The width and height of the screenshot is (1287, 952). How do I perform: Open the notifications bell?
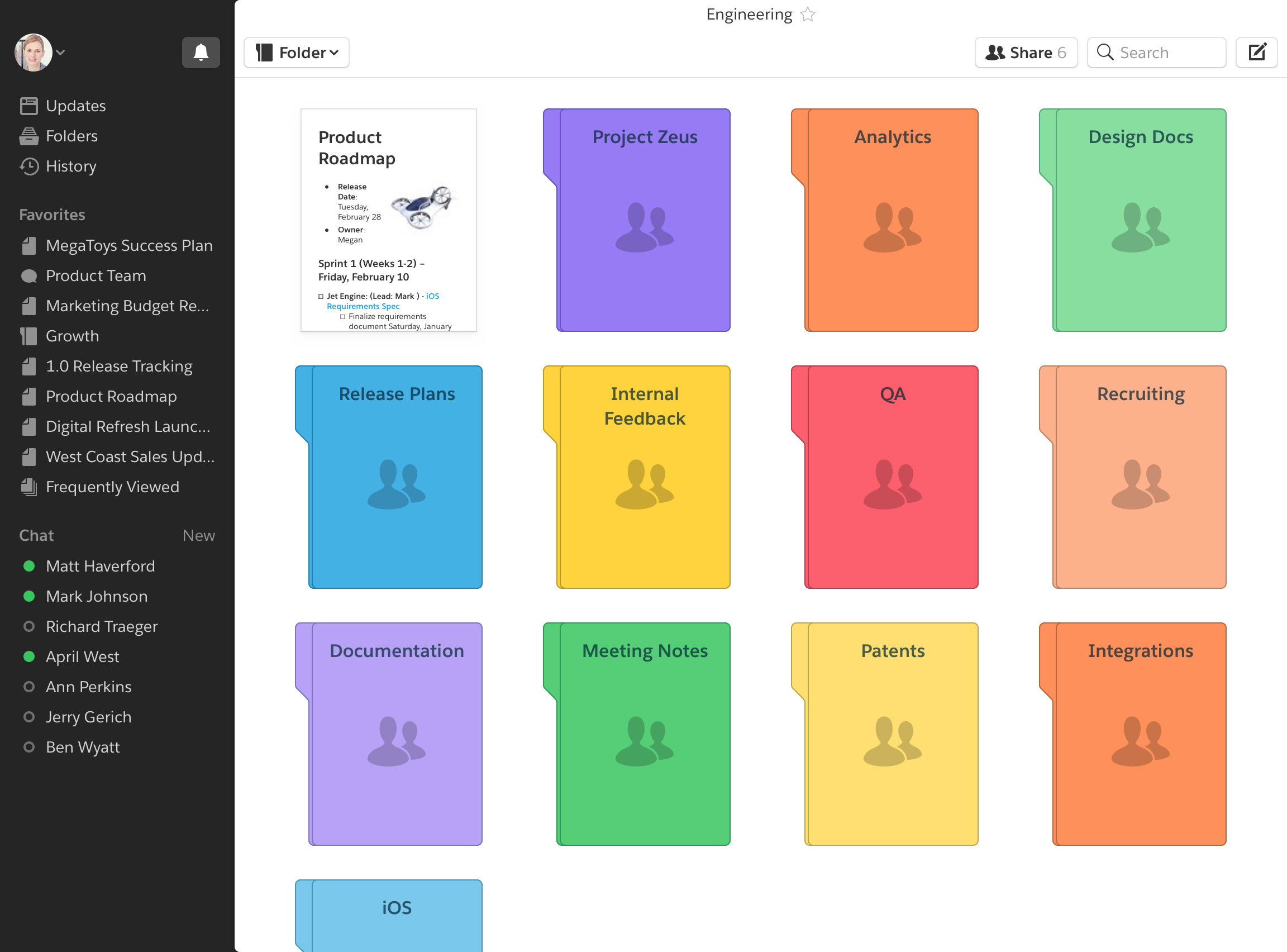coord(201,53)
